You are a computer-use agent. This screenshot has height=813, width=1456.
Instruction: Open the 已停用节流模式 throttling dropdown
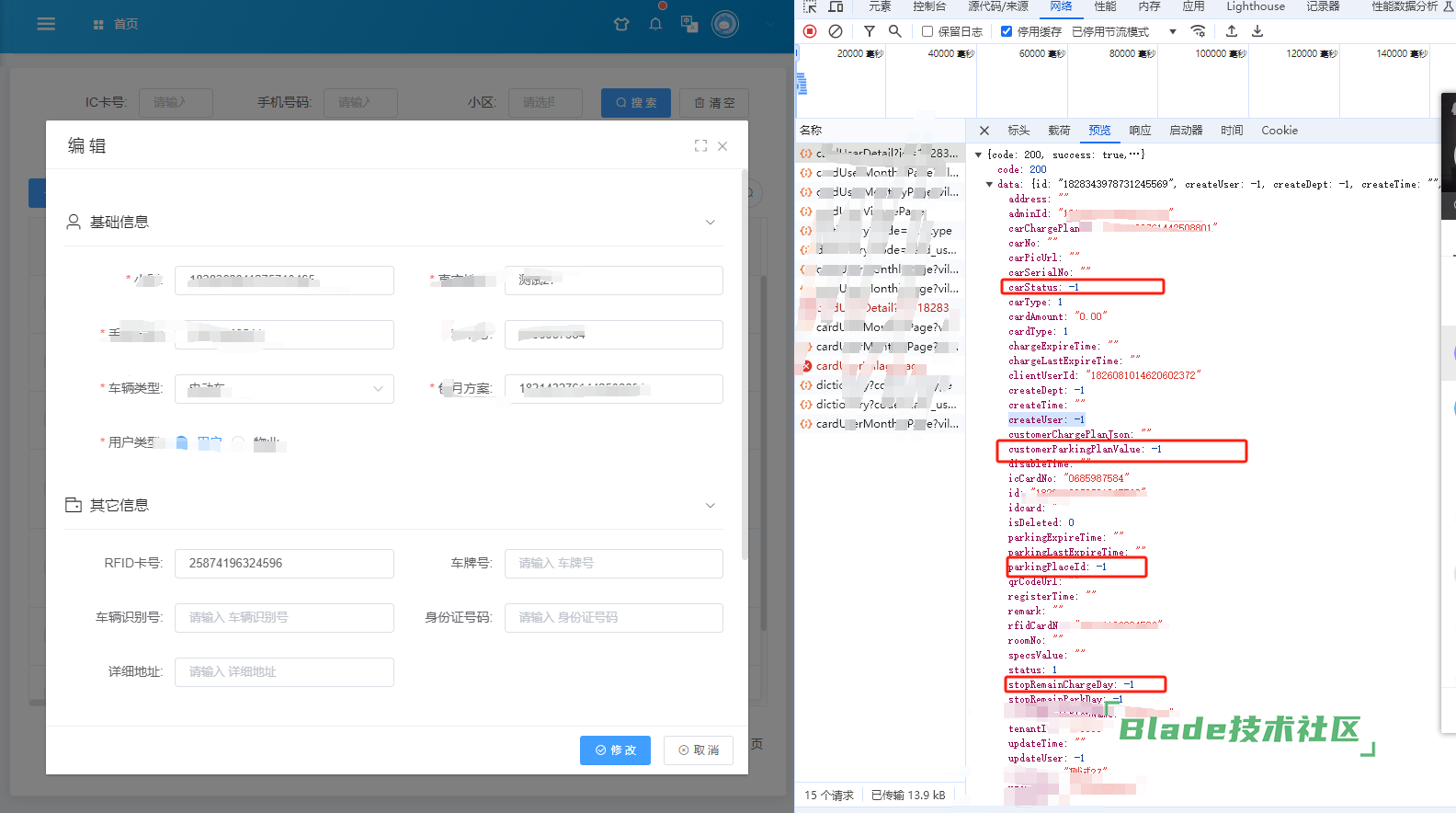click(x=1124, y=31)
